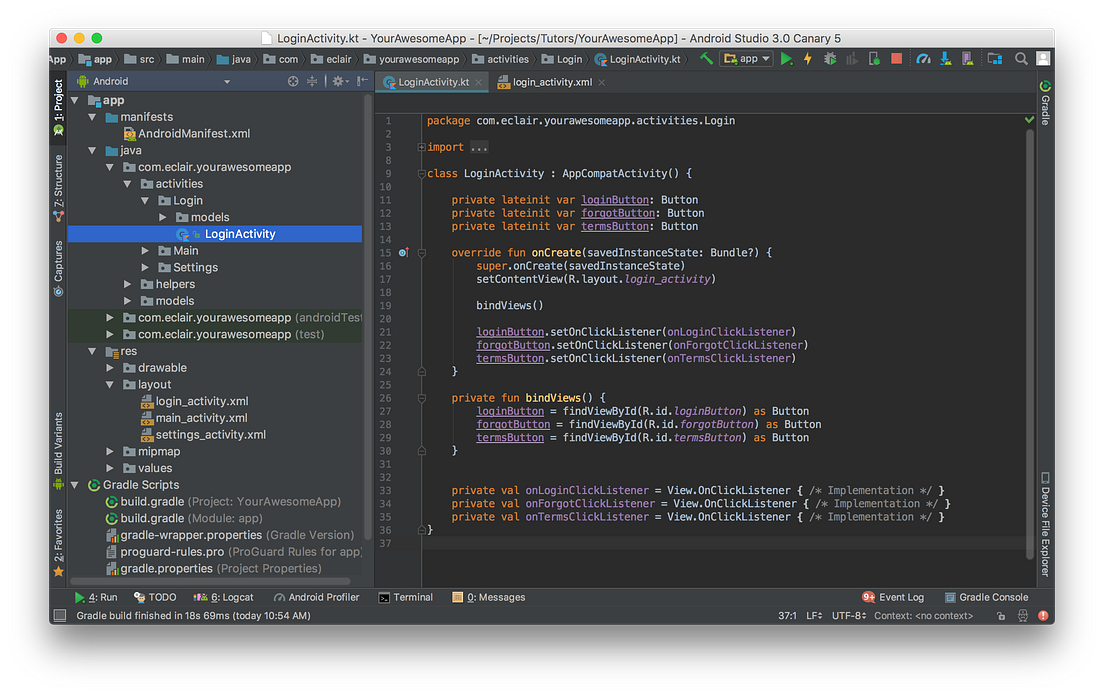Open the Terminal window
Viewport: 1104px width, 695px height.
point(405,597)
